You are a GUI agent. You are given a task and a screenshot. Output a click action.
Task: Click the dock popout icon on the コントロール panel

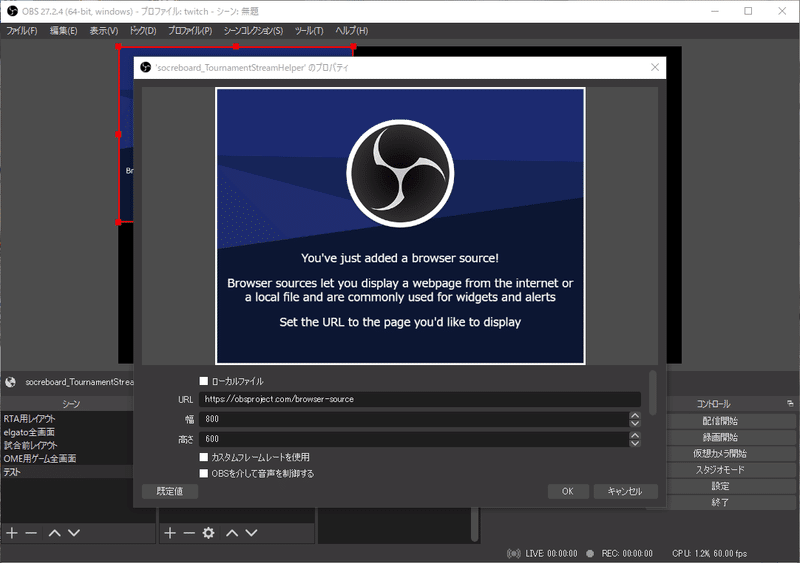[x=790, y=403]
